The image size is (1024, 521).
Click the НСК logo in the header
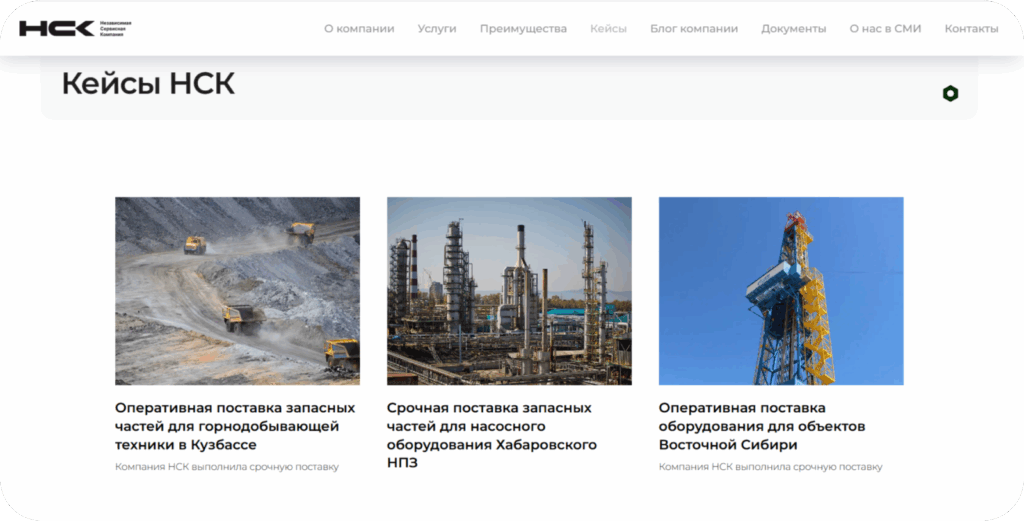(x=57, y=28)
